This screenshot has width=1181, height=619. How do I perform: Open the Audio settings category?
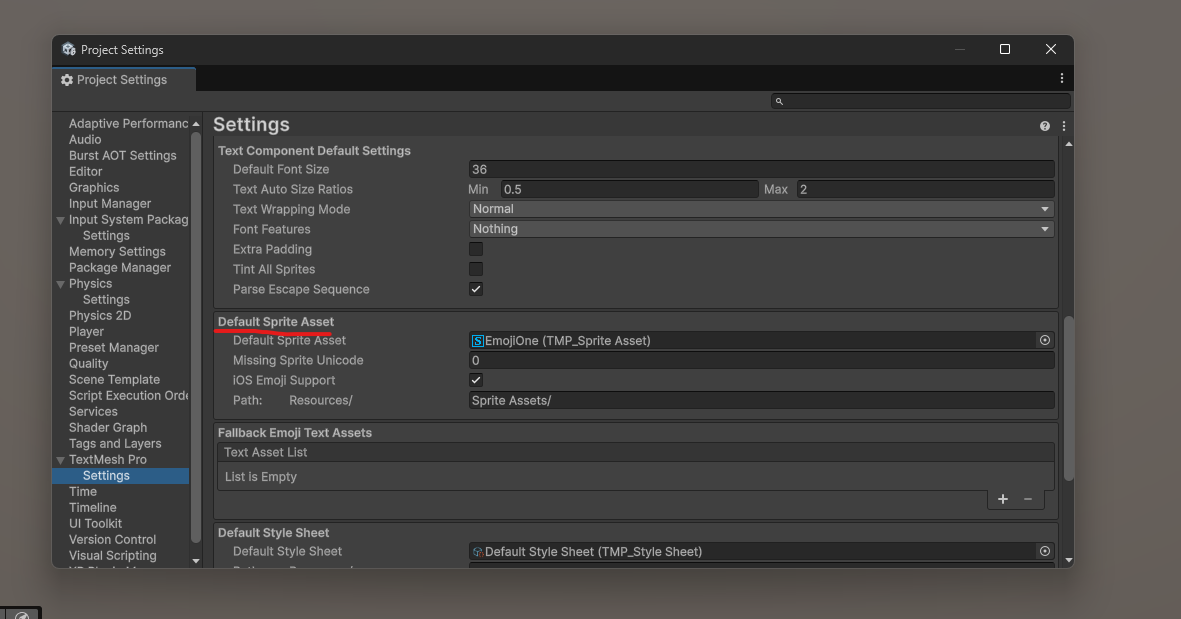click(x=85, y=139)
